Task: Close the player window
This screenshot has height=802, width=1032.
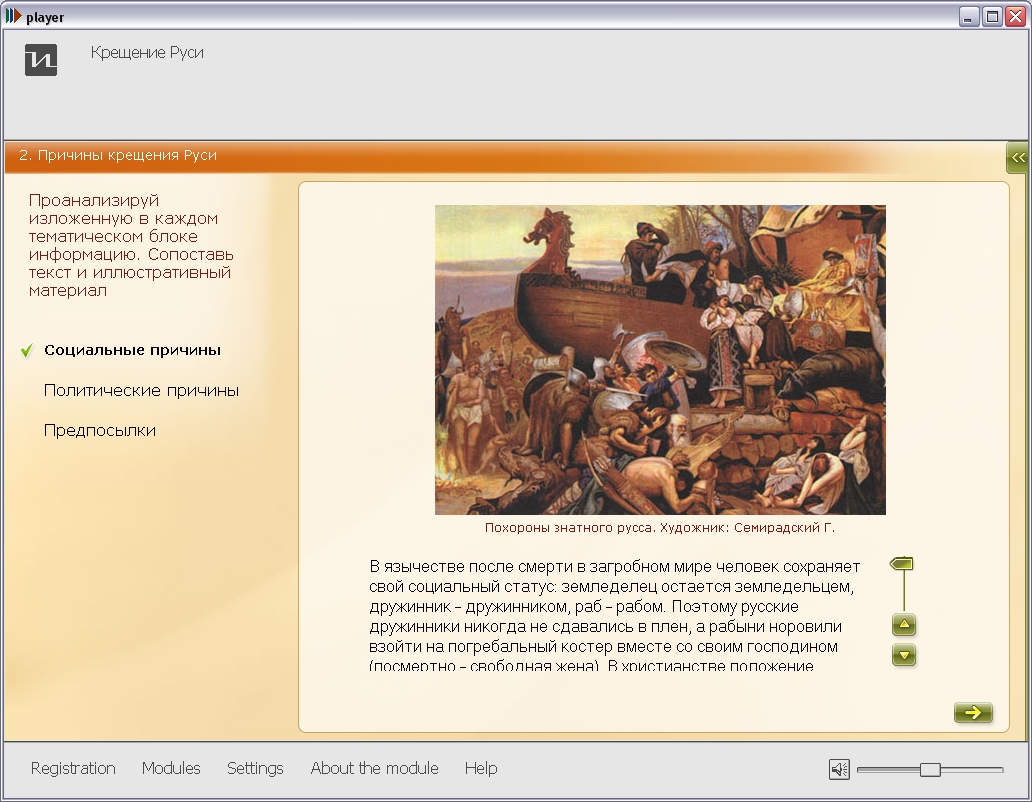Action: tap(1016, 16)
